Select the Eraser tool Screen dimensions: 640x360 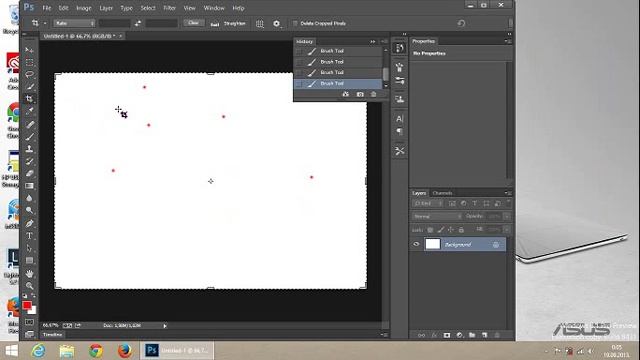[x=29, y=173]
